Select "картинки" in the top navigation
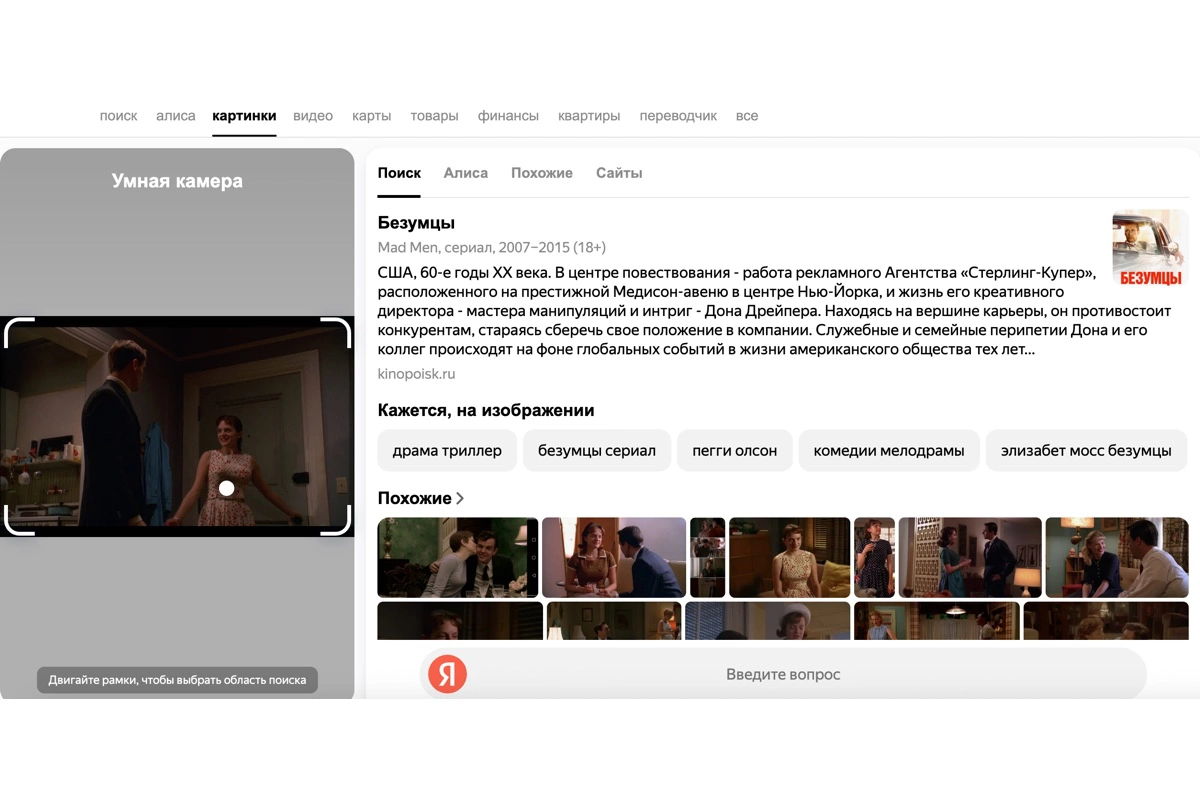This screenshot has height=800, width=1200. point(245,116)
